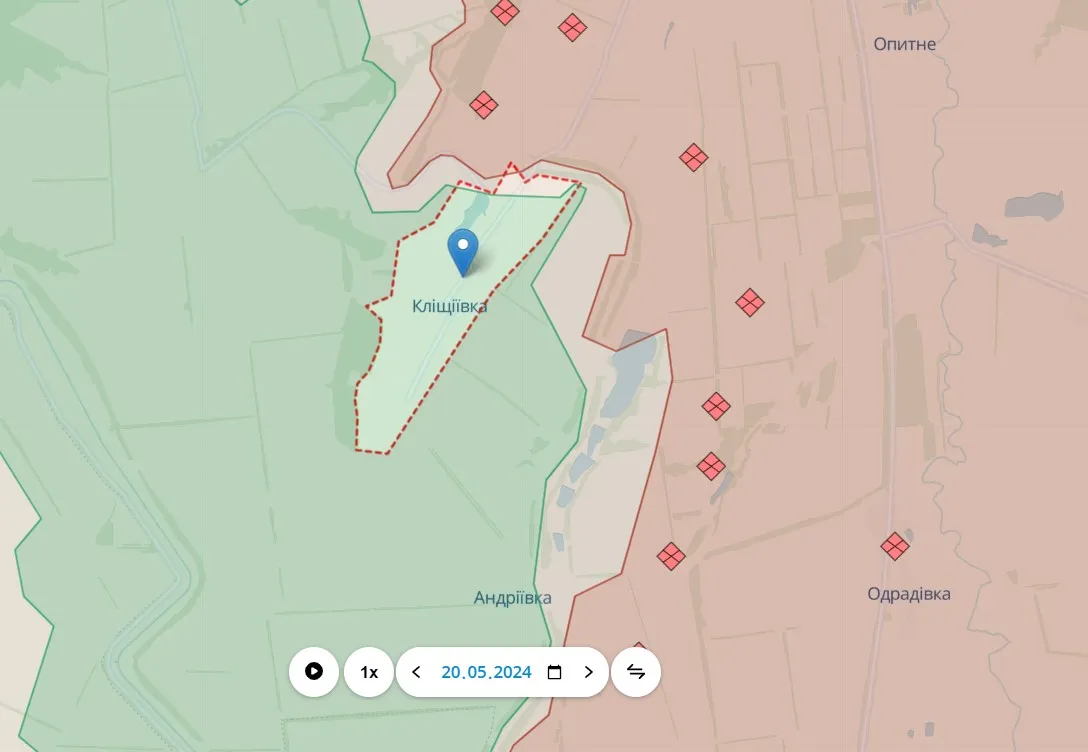Screen dimensions: 1088x752
Task: Open the calendar date picker icon
Action: 555,672
